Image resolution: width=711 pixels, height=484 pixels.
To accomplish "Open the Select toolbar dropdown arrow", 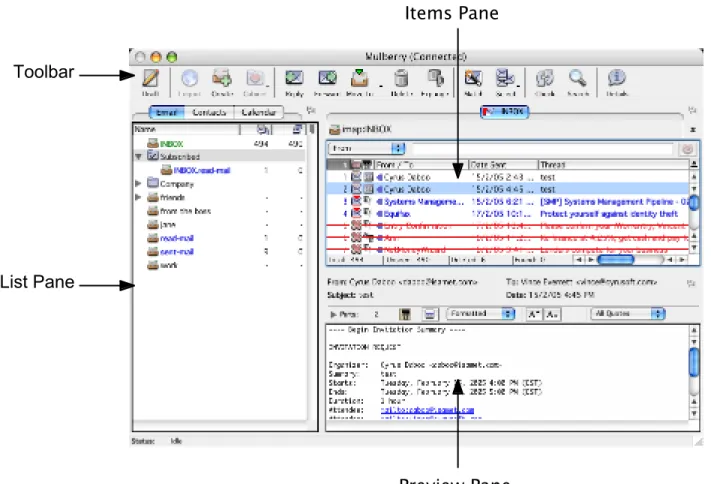I will [518, 85].
